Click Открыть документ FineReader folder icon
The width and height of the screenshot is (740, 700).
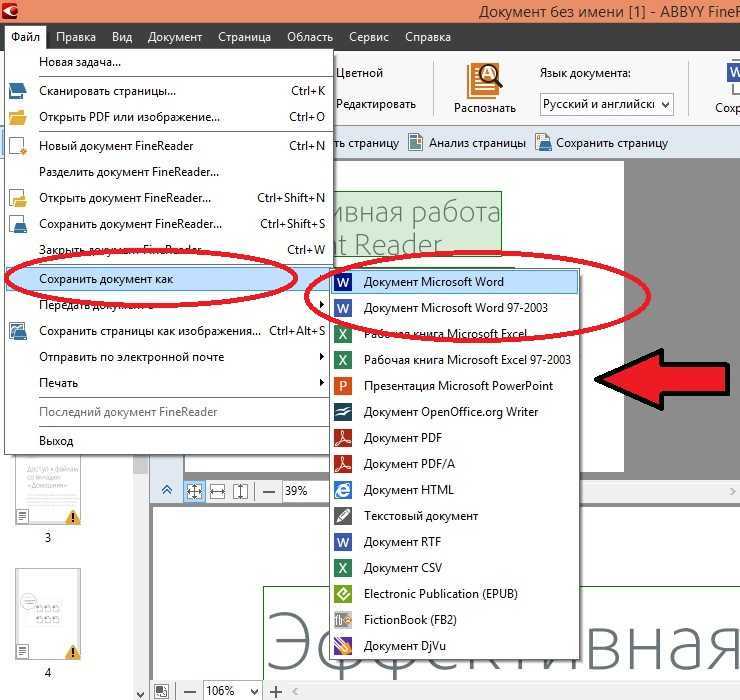click(x=18, y=198)
